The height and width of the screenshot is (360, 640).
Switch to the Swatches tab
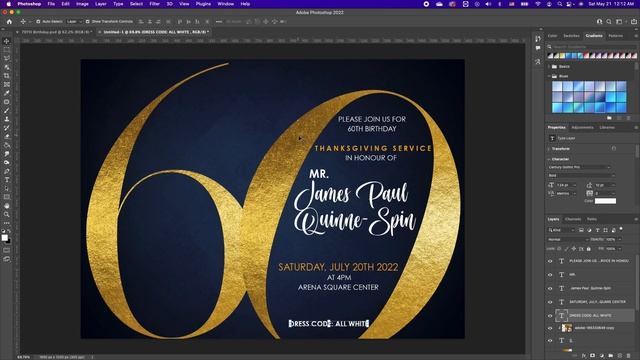point(571,36)
